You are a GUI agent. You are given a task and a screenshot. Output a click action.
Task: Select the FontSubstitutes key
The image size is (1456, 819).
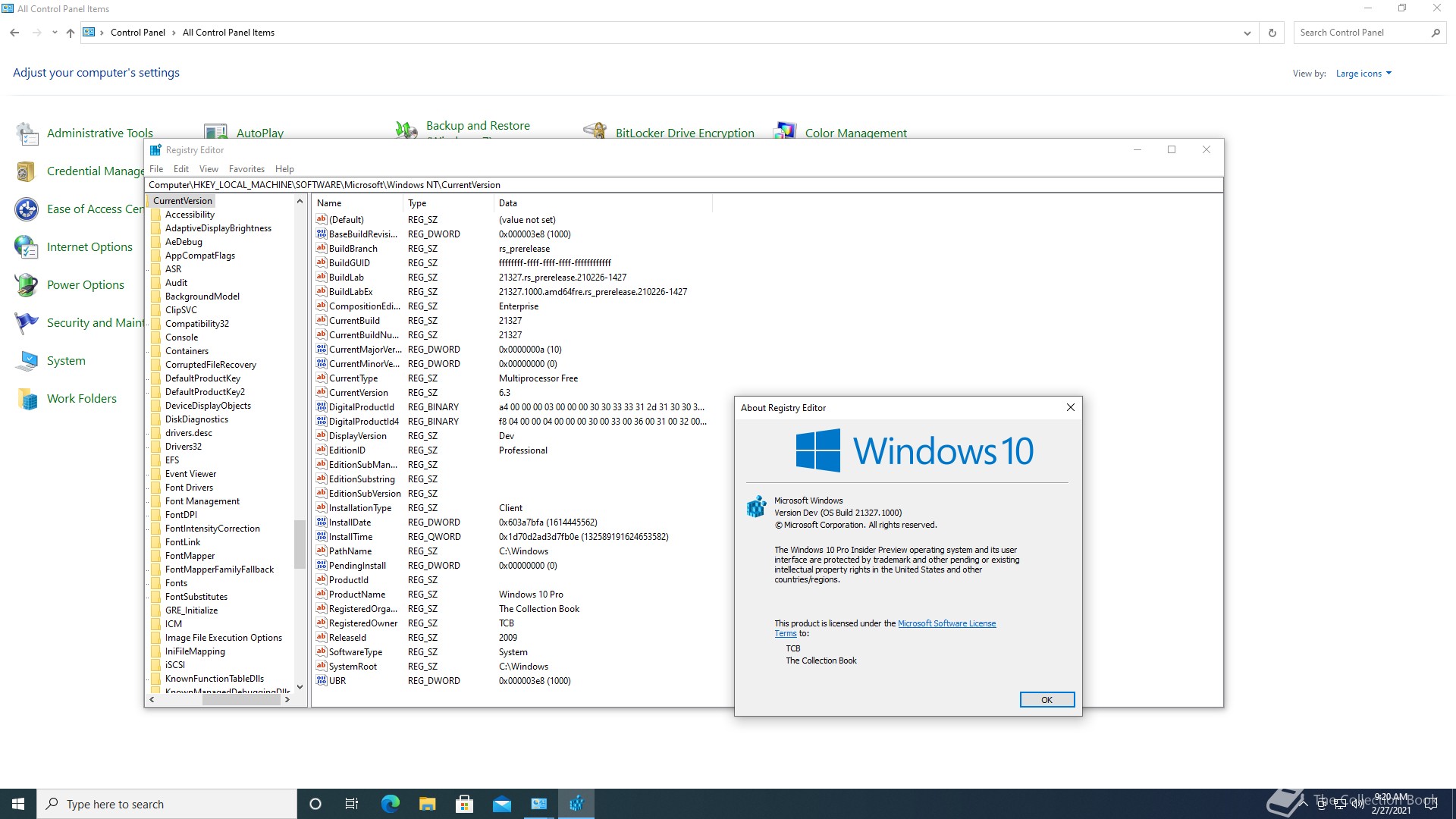pyautogui.click(x=196, y=597)
